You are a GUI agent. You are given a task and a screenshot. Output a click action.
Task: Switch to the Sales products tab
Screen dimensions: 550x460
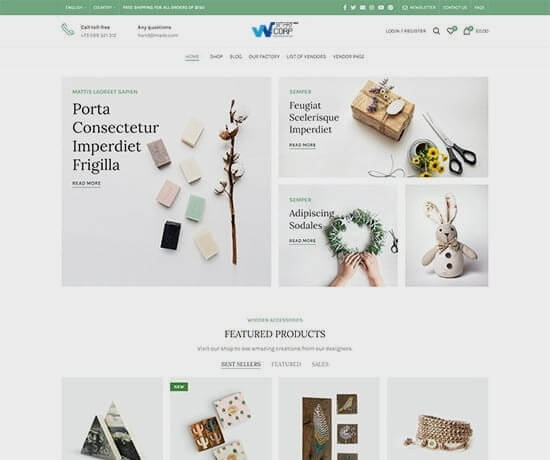tap(320, 364)
